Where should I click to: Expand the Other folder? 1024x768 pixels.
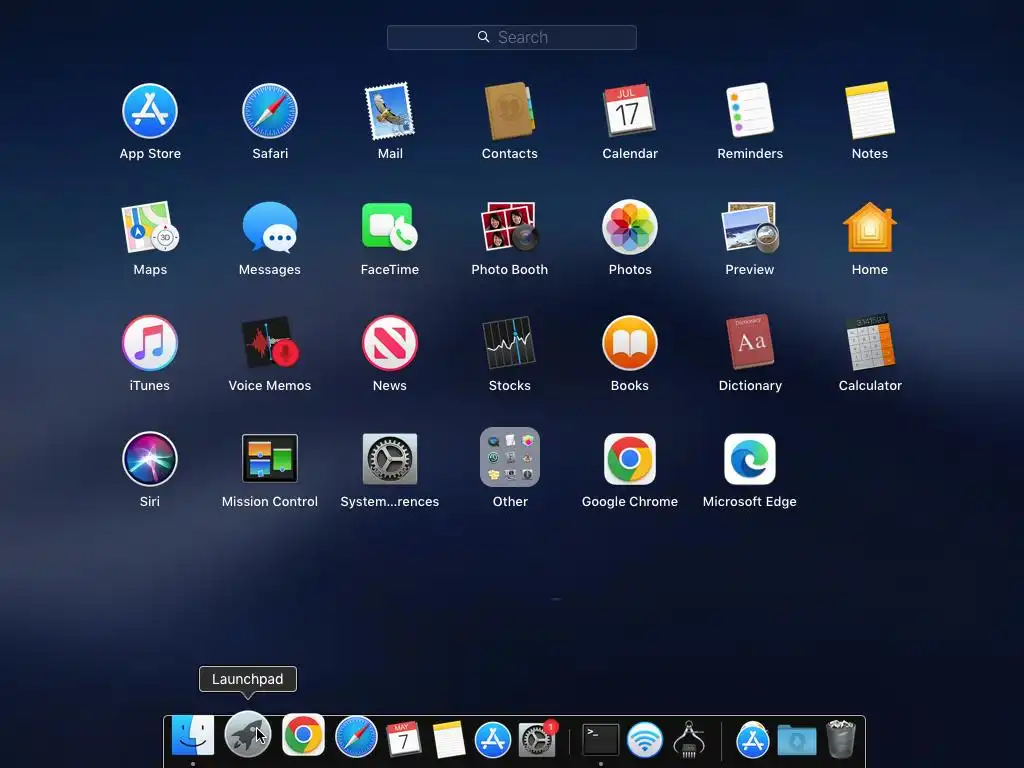coord(509,457)
